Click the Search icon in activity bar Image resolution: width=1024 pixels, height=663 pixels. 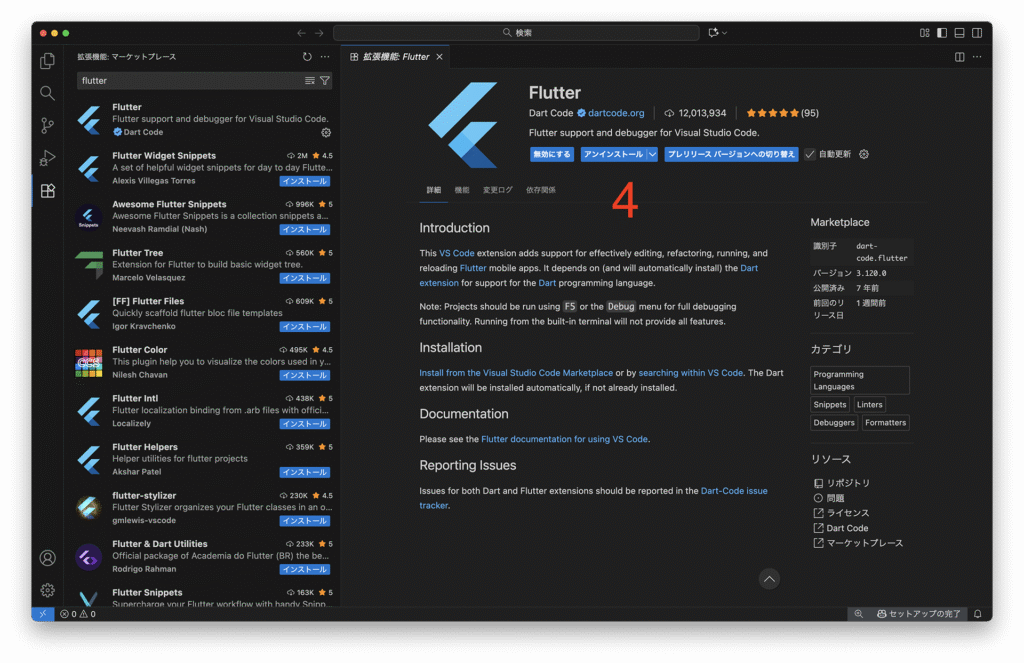pyautogui.click(x=47, y=93)
